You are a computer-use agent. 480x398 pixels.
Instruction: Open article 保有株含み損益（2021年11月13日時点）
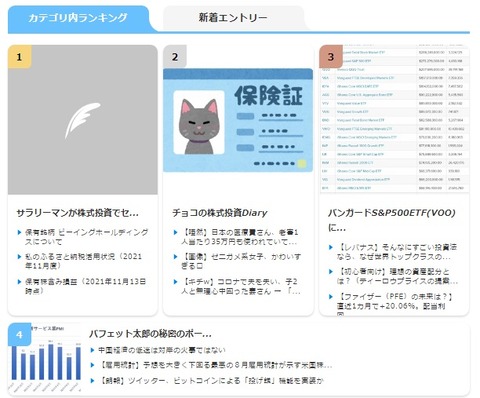(85, 286)
